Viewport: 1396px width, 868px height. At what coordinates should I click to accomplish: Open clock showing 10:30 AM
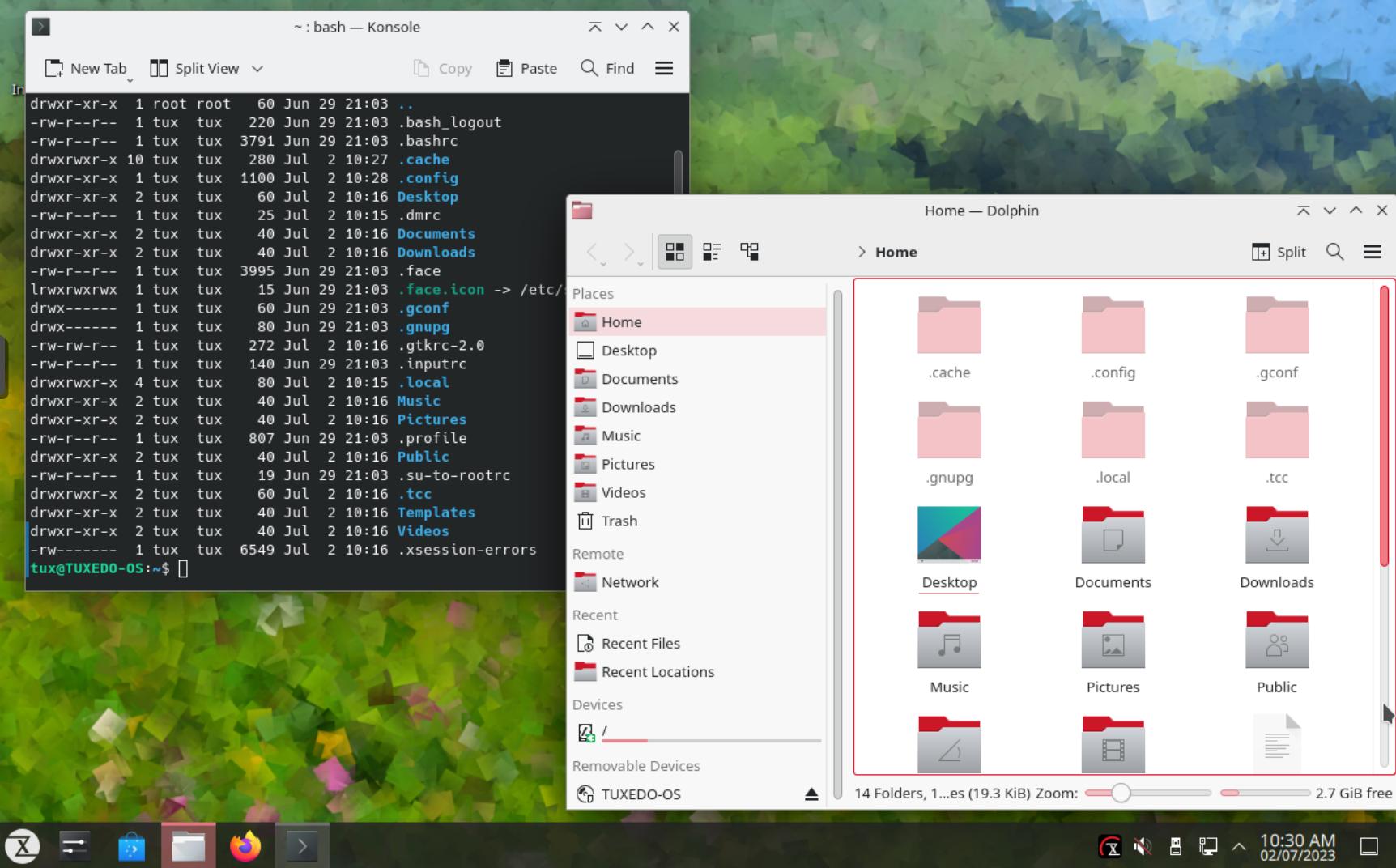pos(1297,847)
